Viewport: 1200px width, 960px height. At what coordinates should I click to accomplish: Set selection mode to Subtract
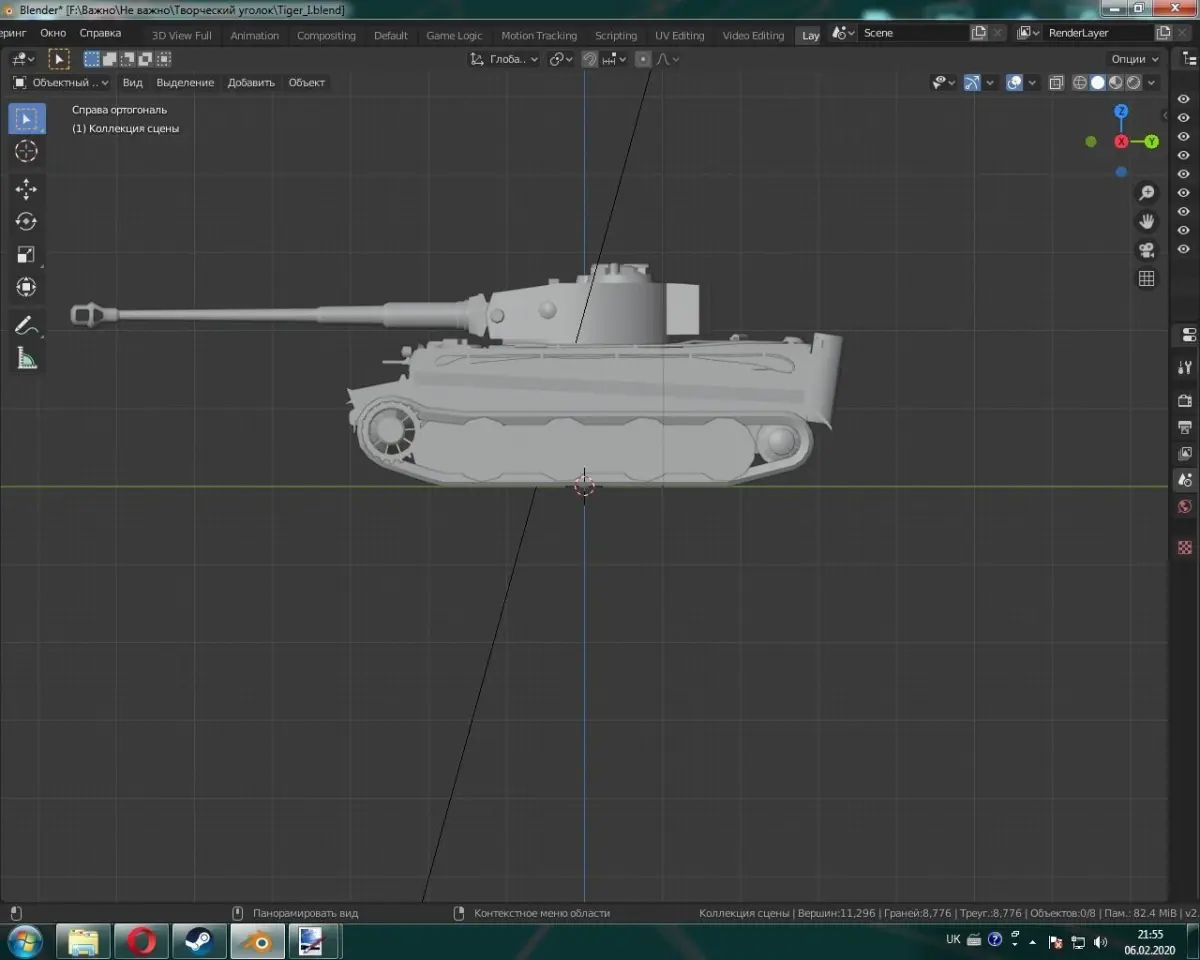[x=128, y=59]
